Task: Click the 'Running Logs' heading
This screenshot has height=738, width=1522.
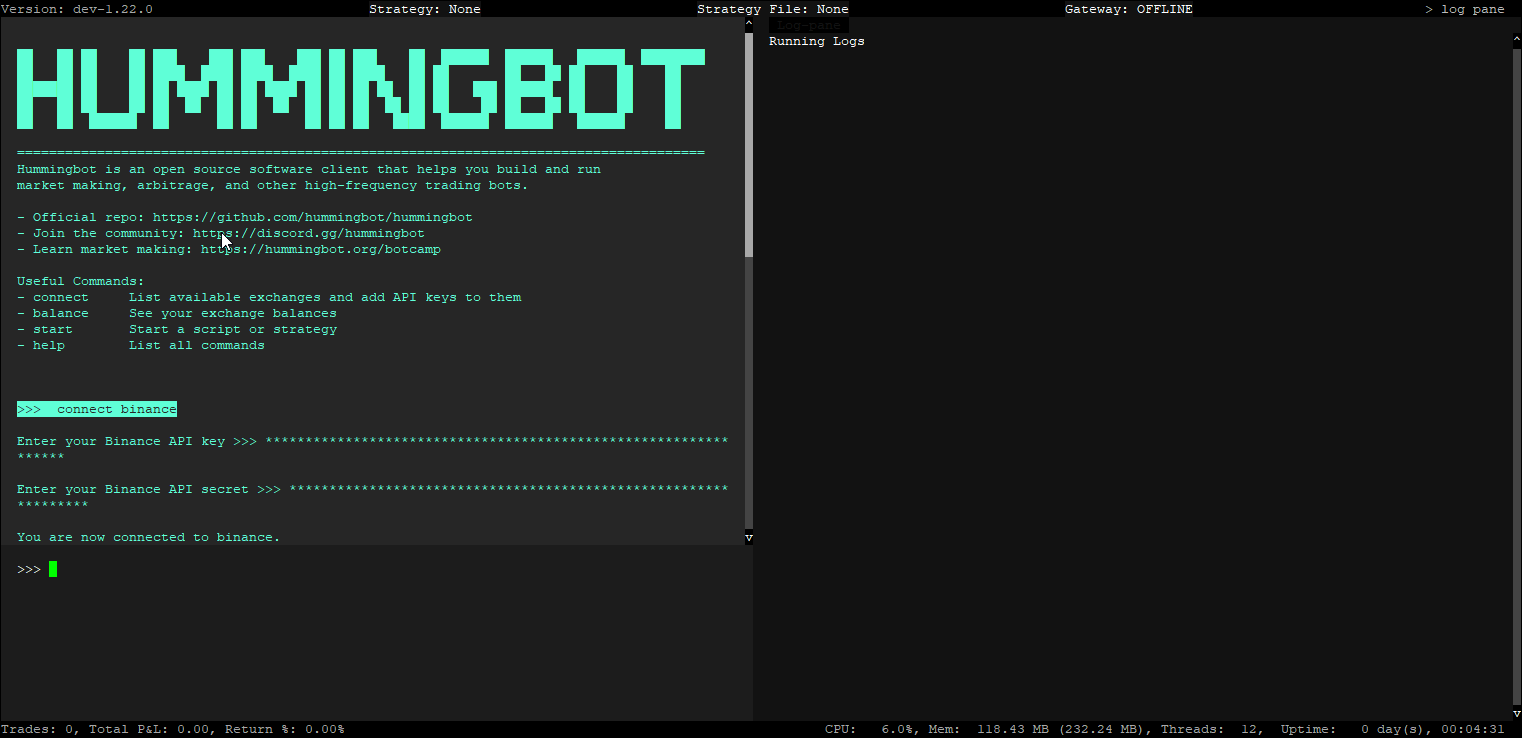Action: pos(816,41)
